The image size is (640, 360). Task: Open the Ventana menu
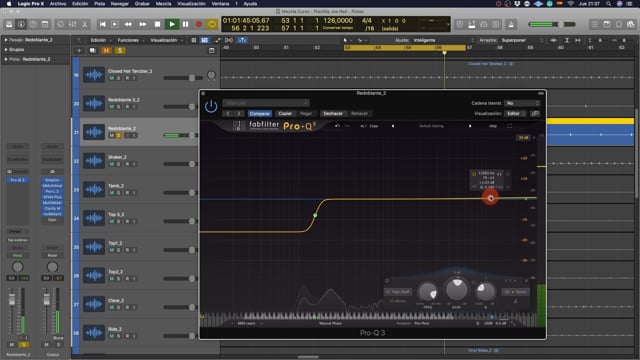(x=220, y=4)
